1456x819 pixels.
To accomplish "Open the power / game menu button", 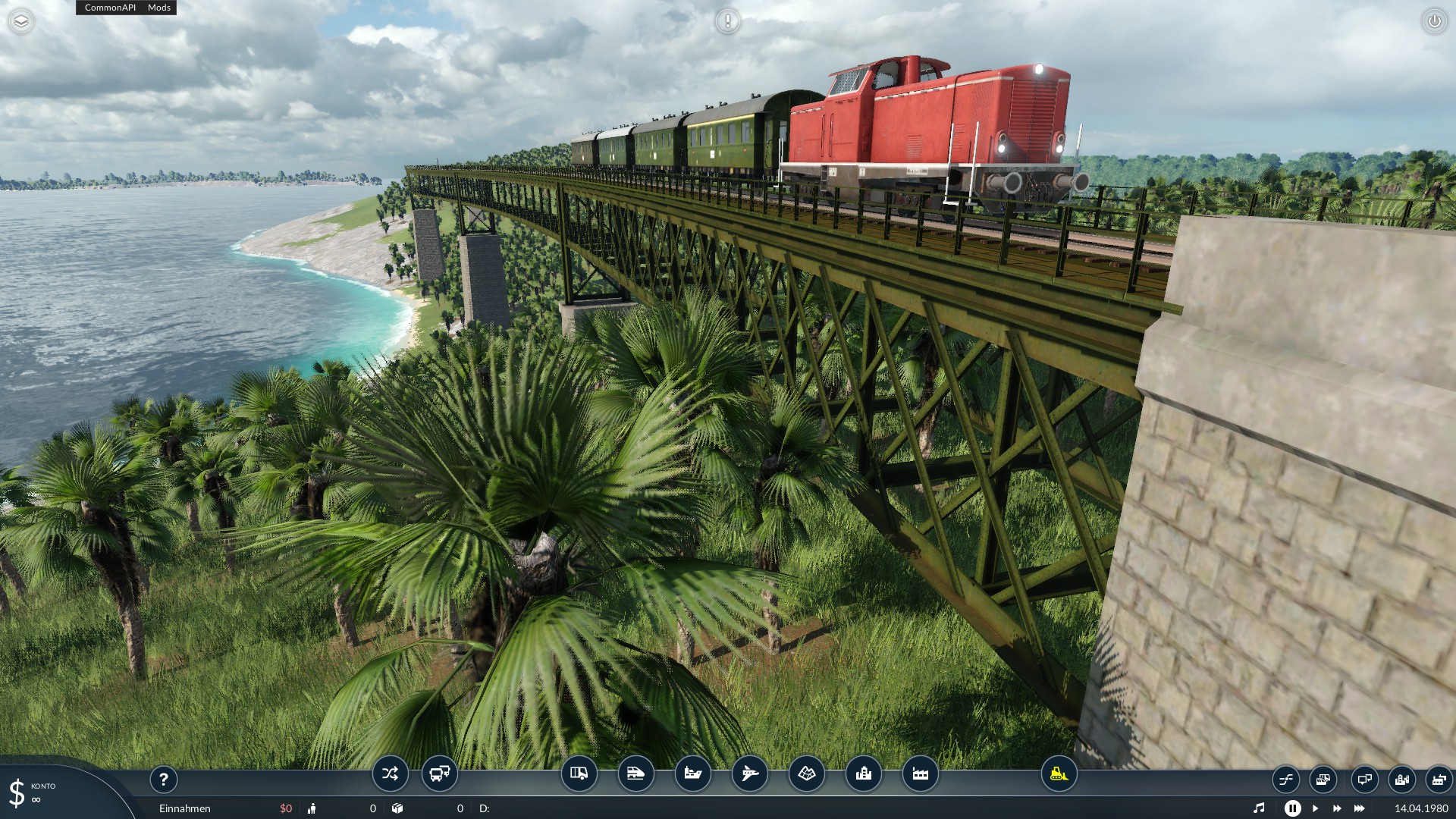I will [1434, 21].
